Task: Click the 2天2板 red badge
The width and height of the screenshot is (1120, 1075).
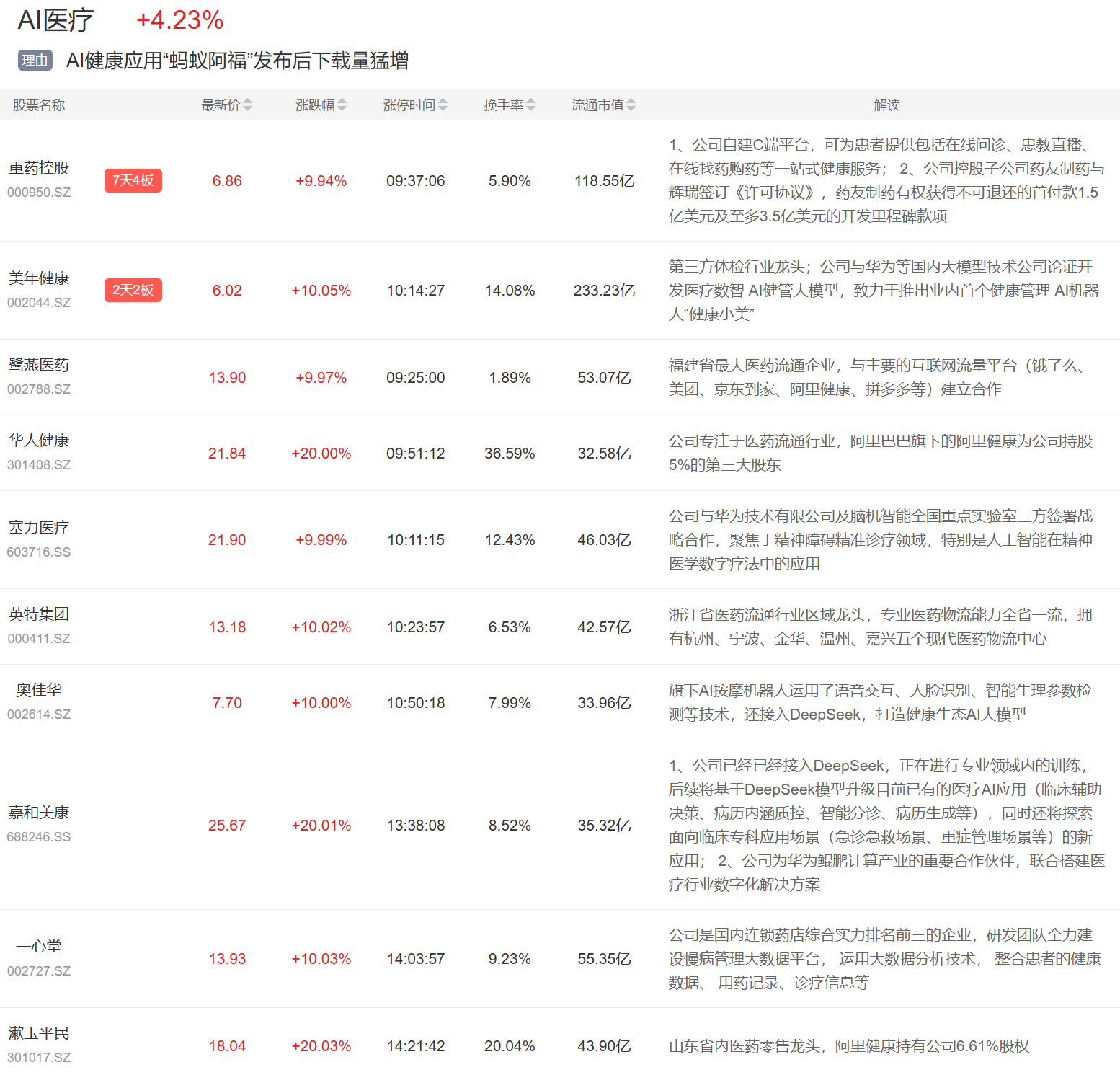Action: point(133,290)
